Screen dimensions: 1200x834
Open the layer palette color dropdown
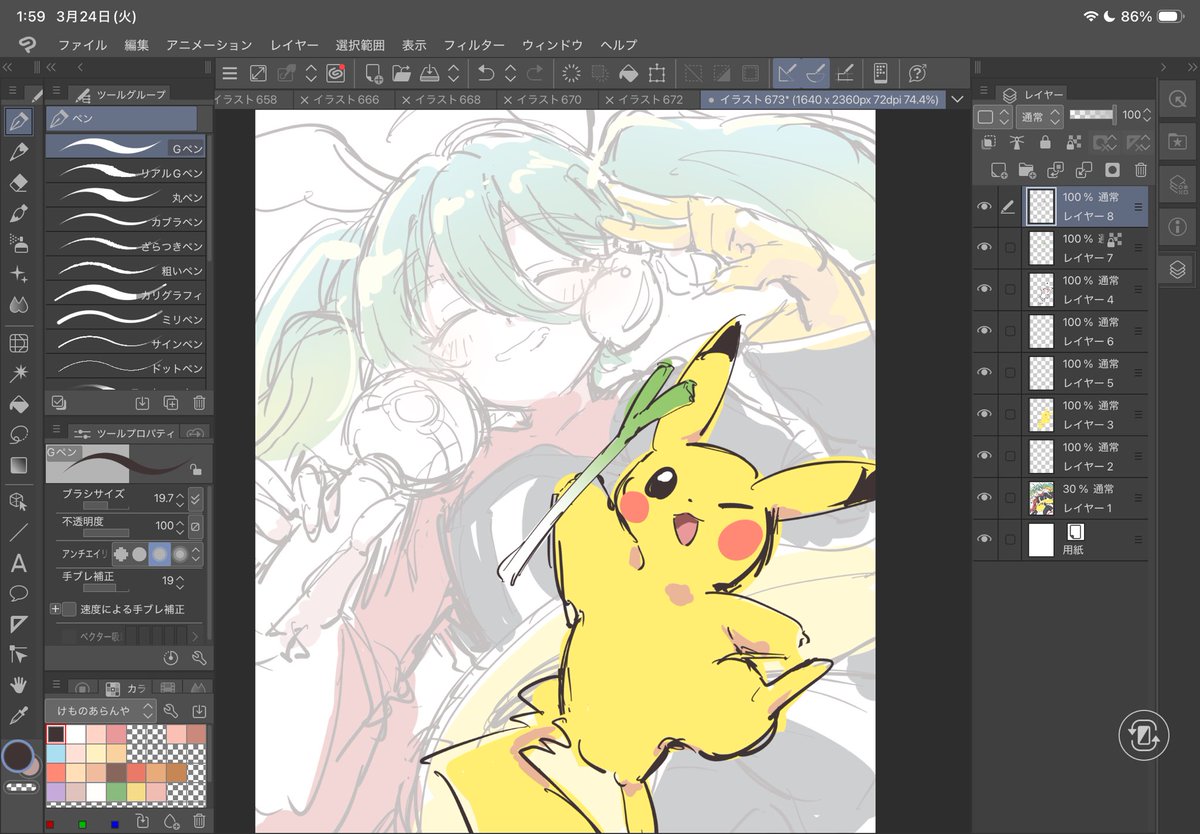coord(992,117)
